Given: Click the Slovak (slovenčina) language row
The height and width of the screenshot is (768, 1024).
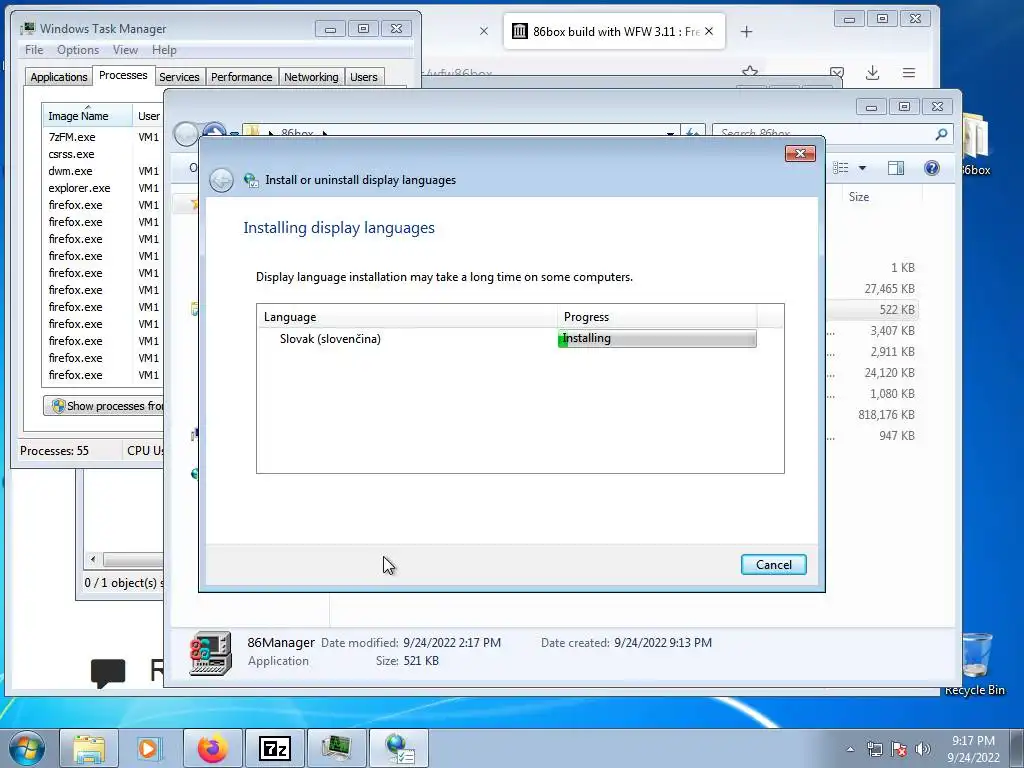Looking at the screenshot, I should 520,339.
